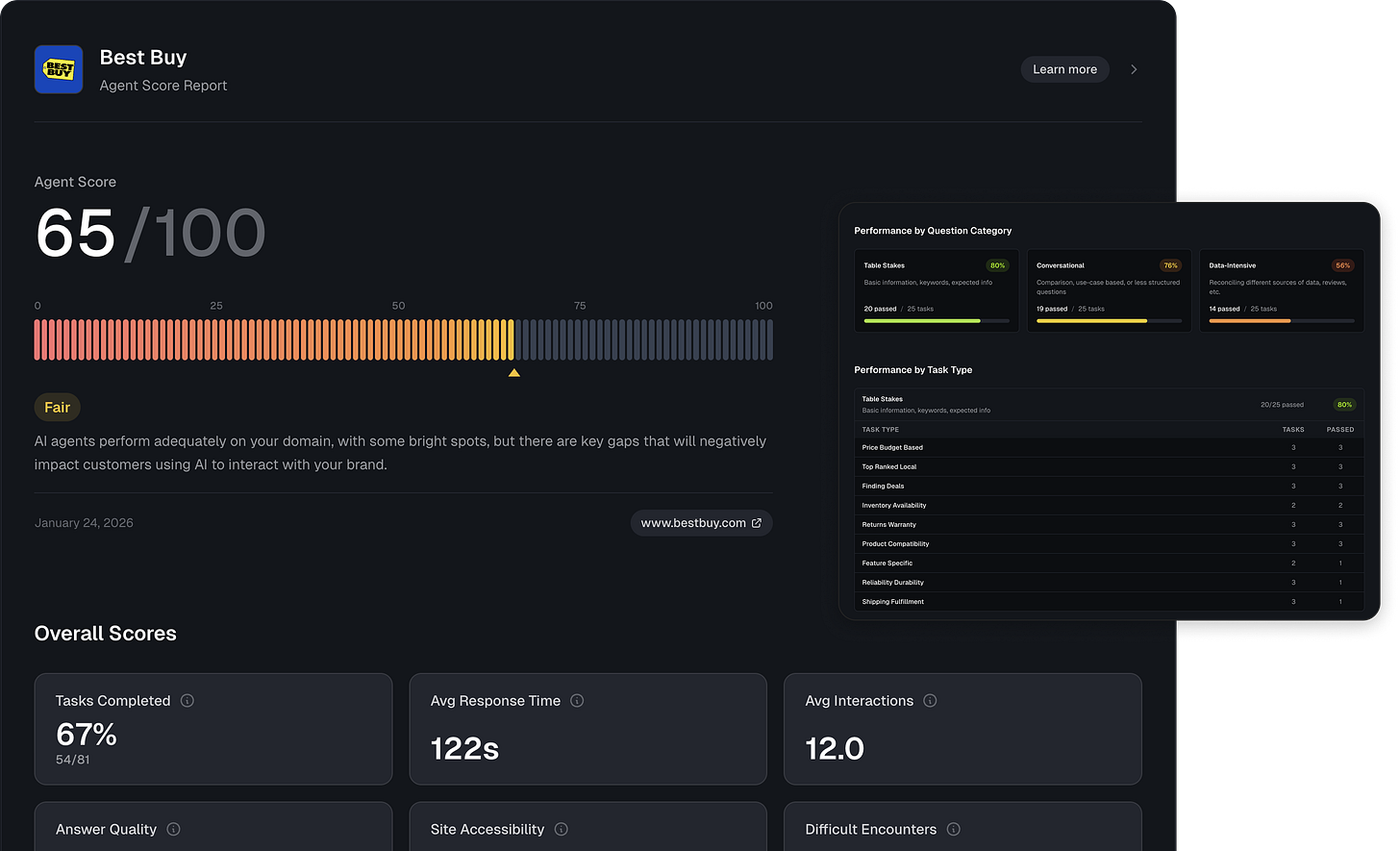Click the TASK TYPE column header

881,430
